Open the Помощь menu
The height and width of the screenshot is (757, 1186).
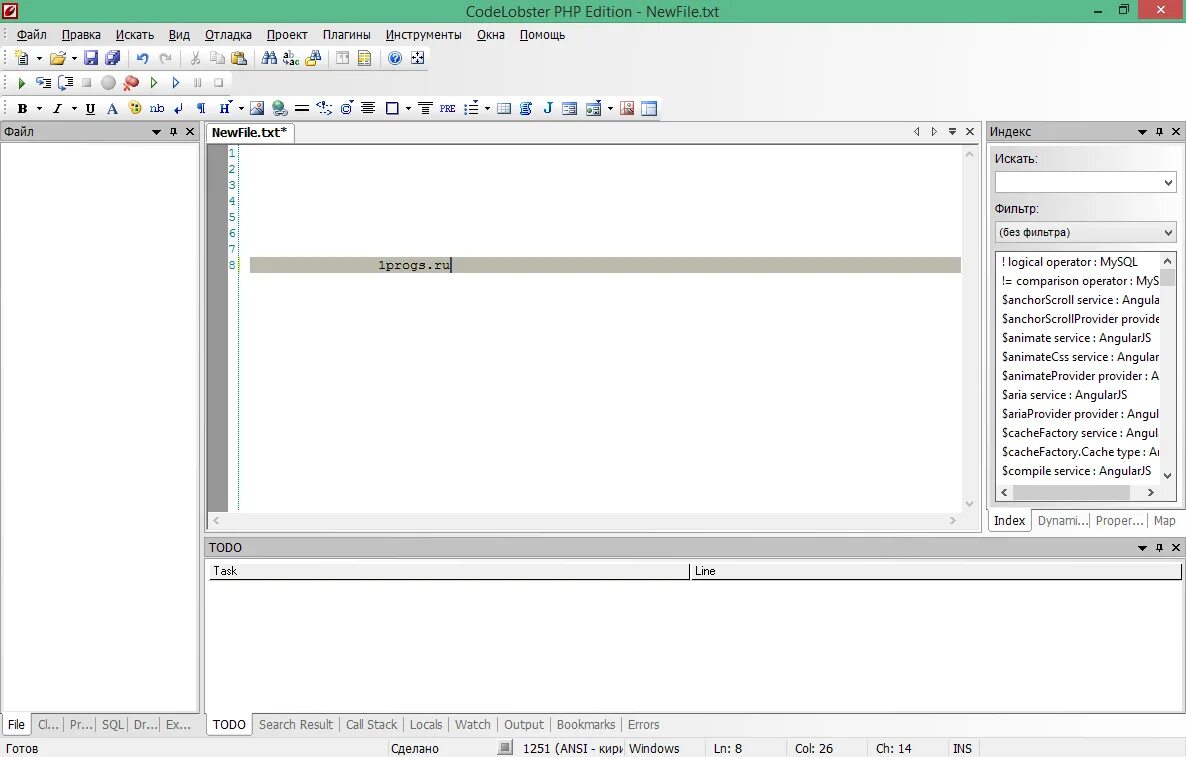542,35
